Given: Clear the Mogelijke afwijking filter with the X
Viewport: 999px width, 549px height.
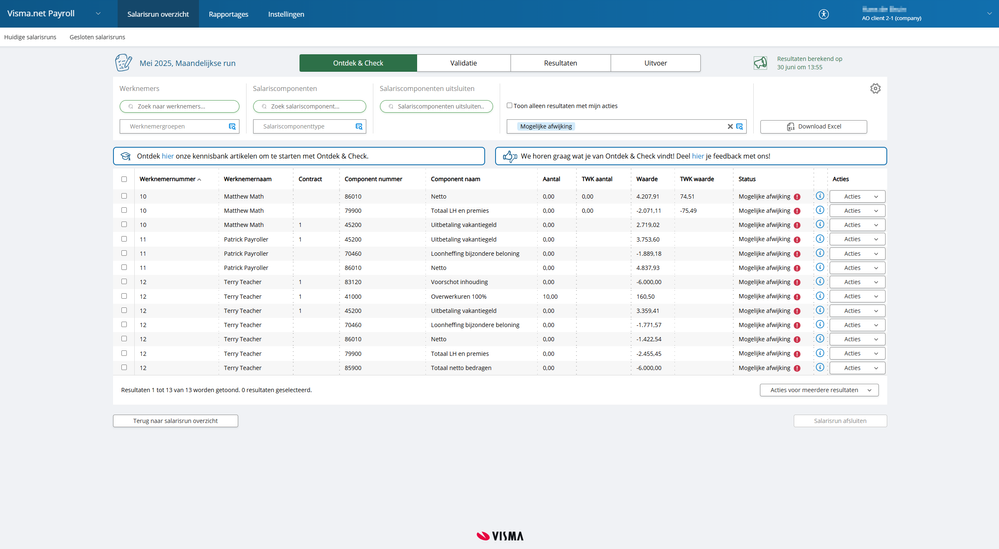Looking at the screenshot, I should pyautogui.click(x=730, y=127).
